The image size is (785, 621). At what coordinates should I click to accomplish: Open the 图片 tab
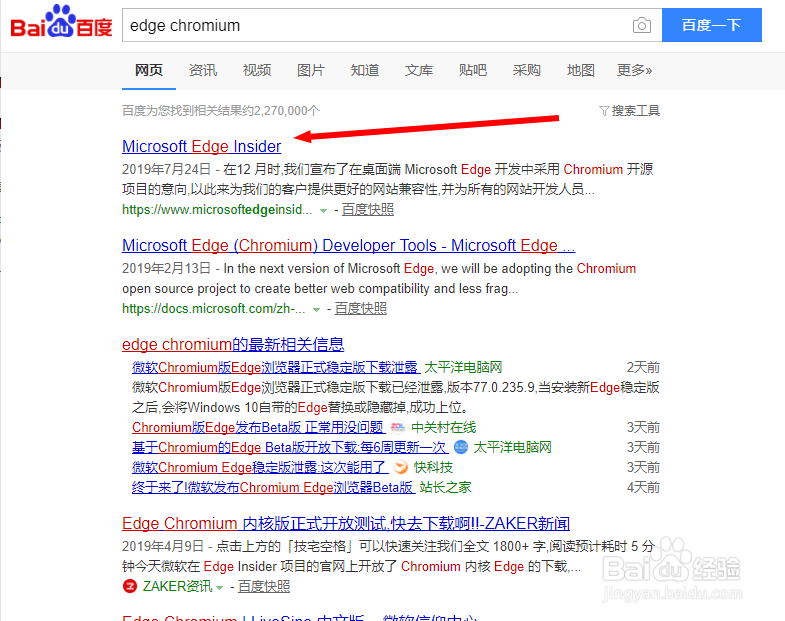tap(311, 71)
